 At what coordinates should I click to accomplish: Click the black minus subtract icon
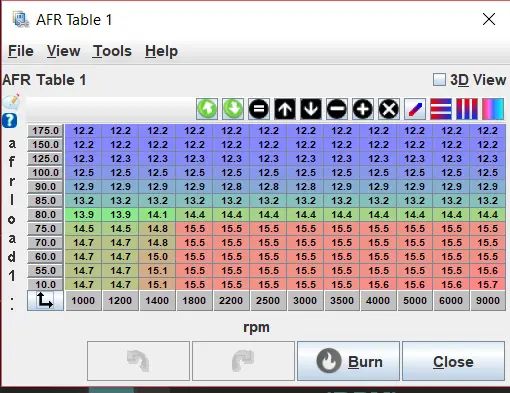point(337,109)
